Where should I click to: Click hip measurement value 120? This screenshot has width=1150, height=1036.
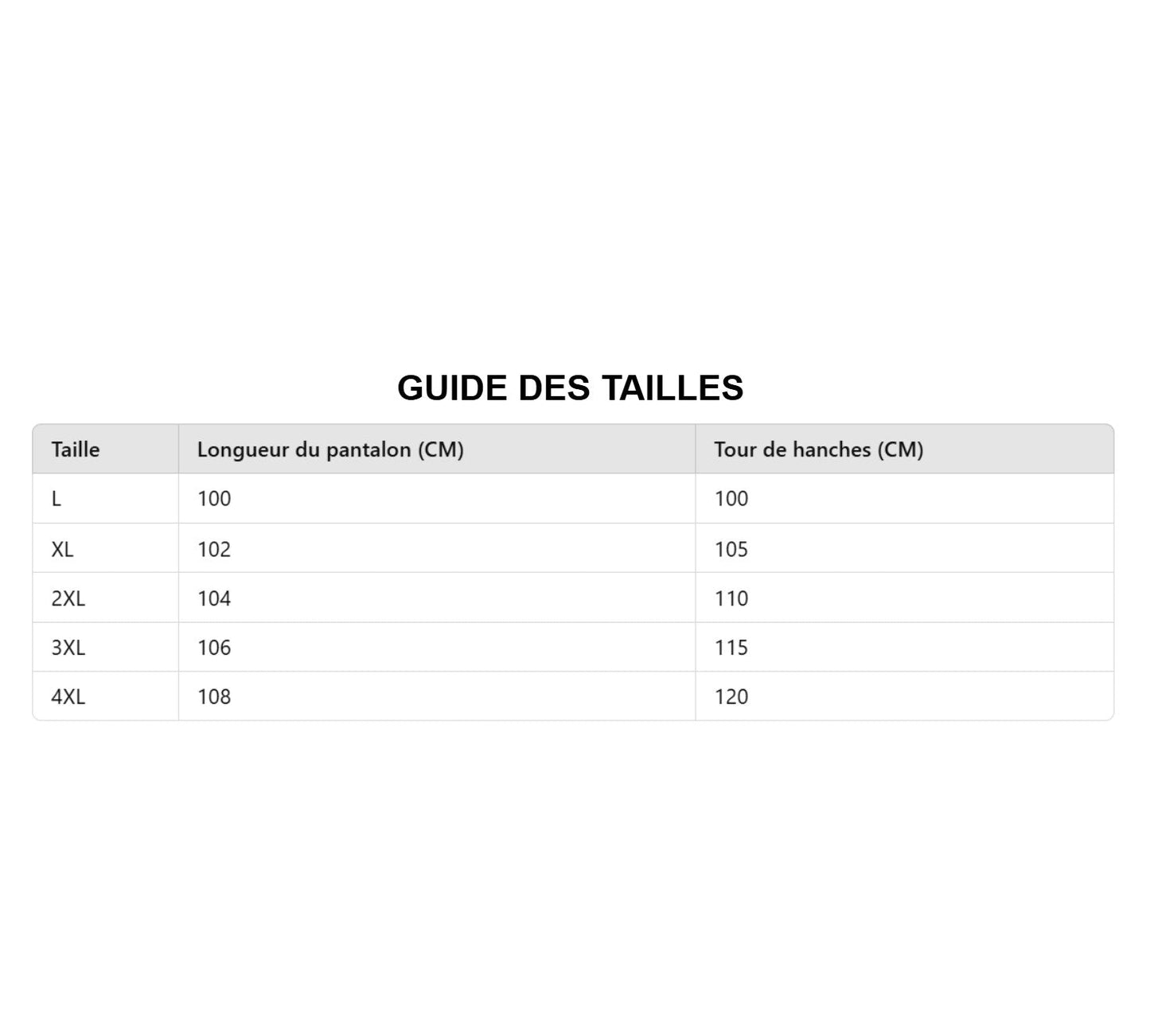[x=731, y=697]
